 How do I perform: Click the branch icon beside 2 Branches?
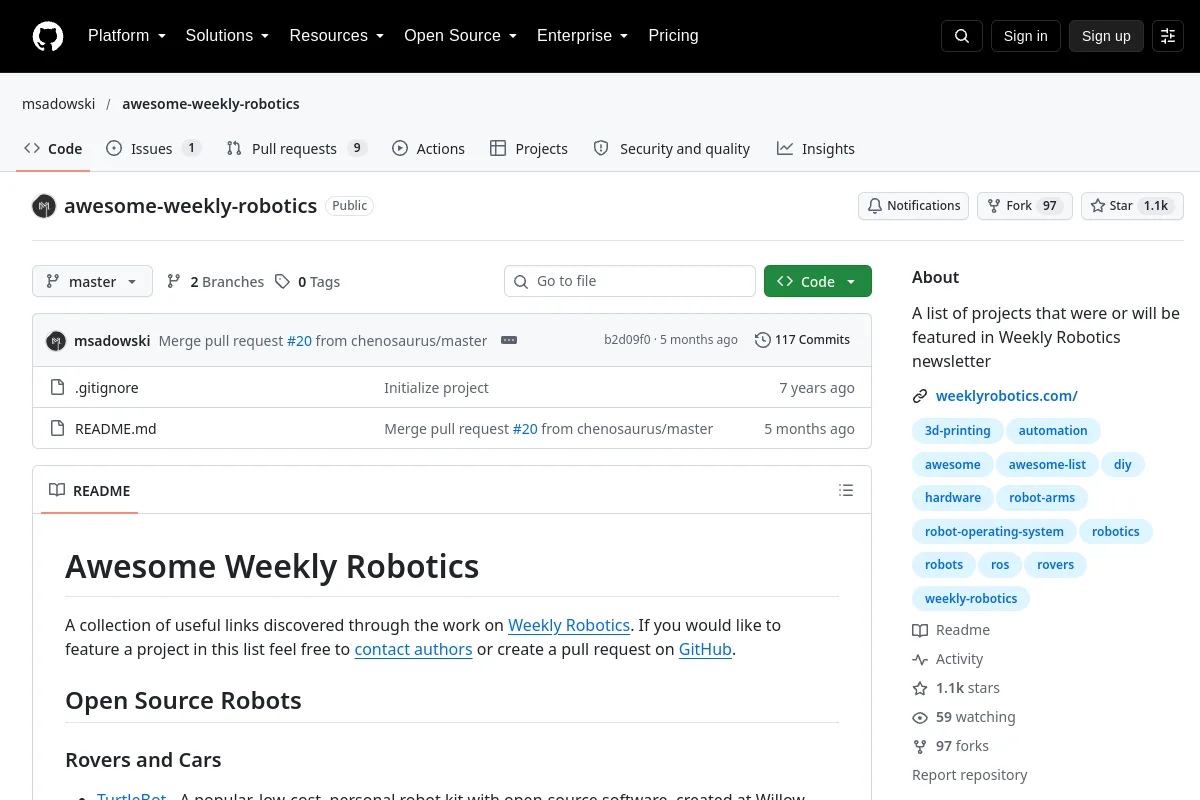click(x=174, y=282)
